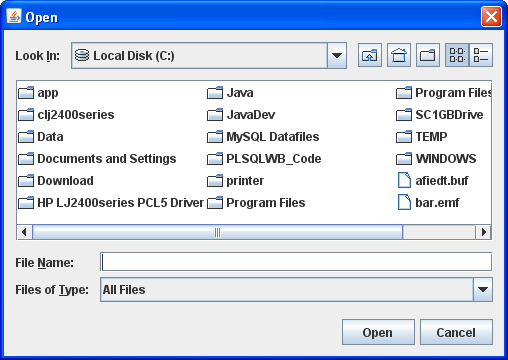Image resolution: width=508 pixels, height=360 pixels.
Task: Select the SC1GBDrive folder icon
Action: 404,115
